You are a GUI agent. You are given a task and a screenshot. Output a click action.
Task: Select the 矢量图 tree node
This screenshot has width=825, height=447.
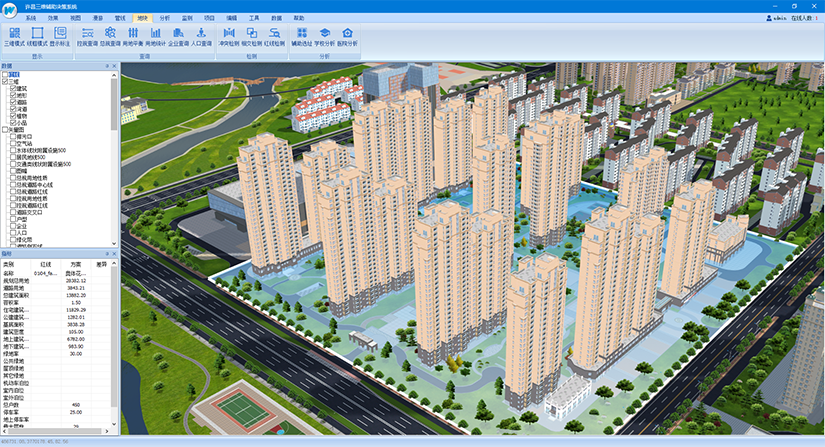pyautogui.click(x=16, y=129)
